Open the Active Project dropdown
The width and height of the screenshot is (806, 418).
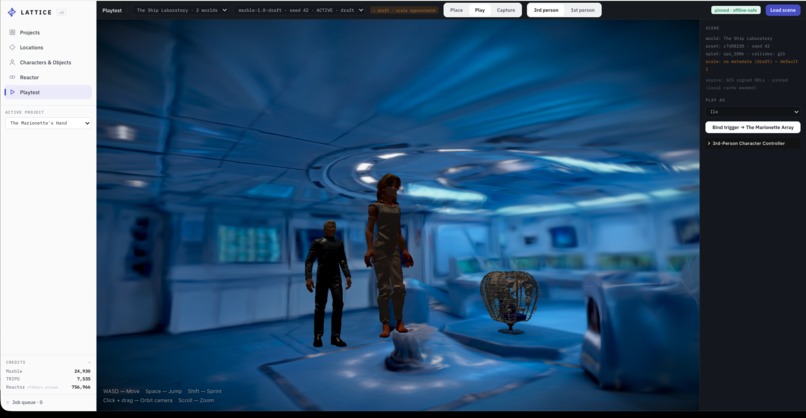(48, 123)
